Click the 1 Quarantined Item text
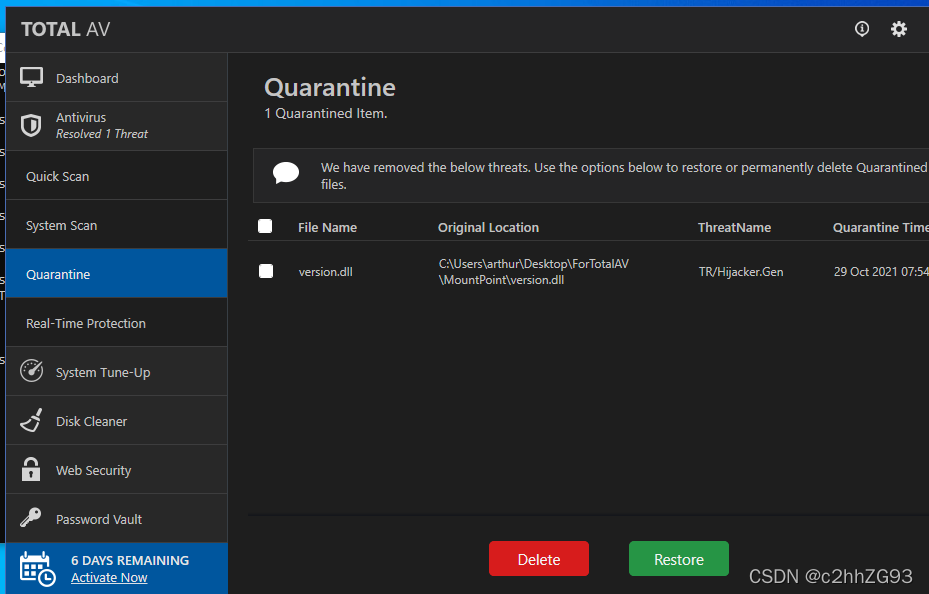Image resolution: width=929 pixels, height=594 pixels. tap(326, 113)
